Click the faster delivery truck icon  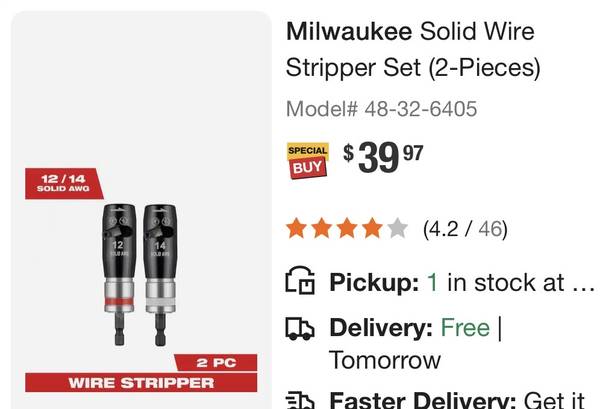pos(300,400)
